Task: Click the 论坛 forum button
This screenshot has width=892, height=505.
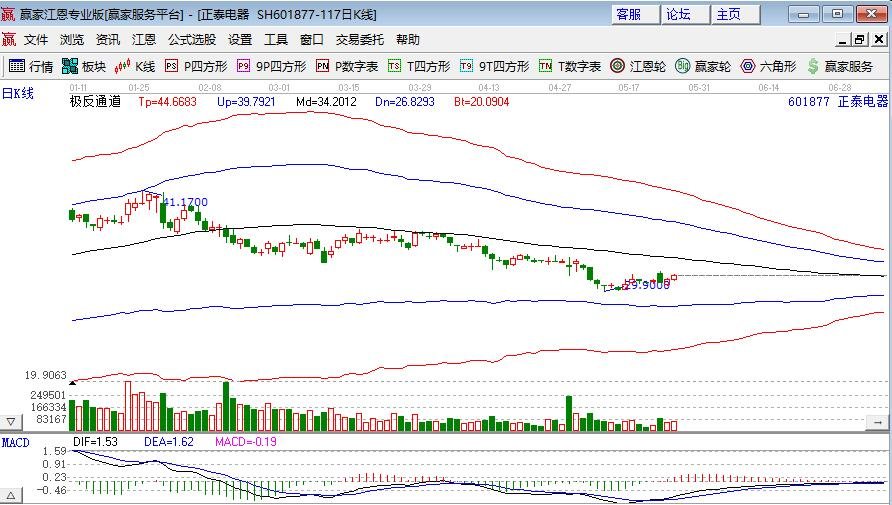Action: [686, 15]
